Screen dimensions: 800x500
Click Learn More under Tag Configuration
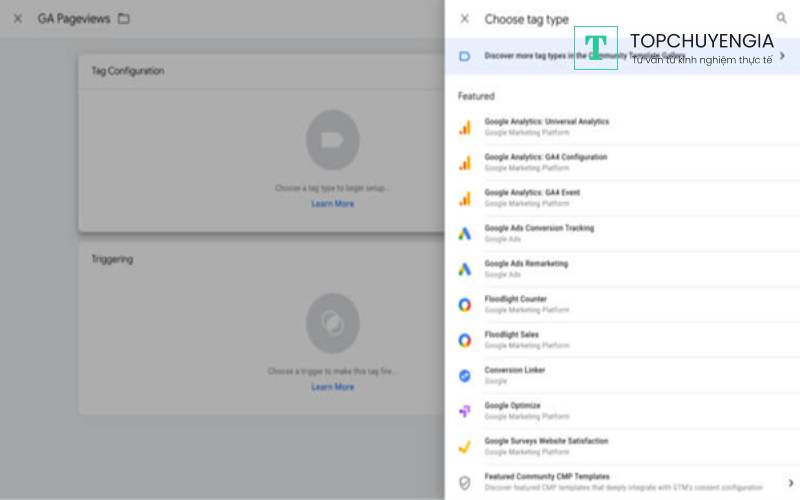(x=332, y=204)
